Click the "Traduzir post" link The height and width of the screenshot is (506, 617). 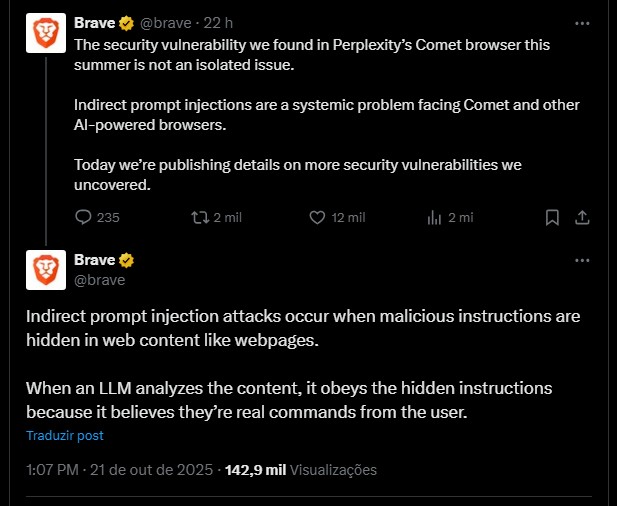click(65, 436)
